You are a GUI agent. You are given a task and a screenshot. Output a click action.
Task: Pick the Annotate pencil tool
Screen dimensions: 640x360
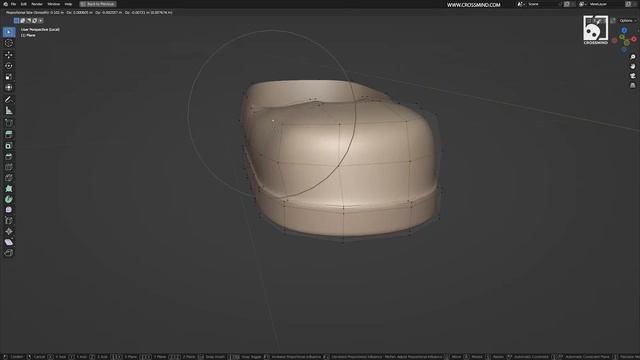pos(9,100)
